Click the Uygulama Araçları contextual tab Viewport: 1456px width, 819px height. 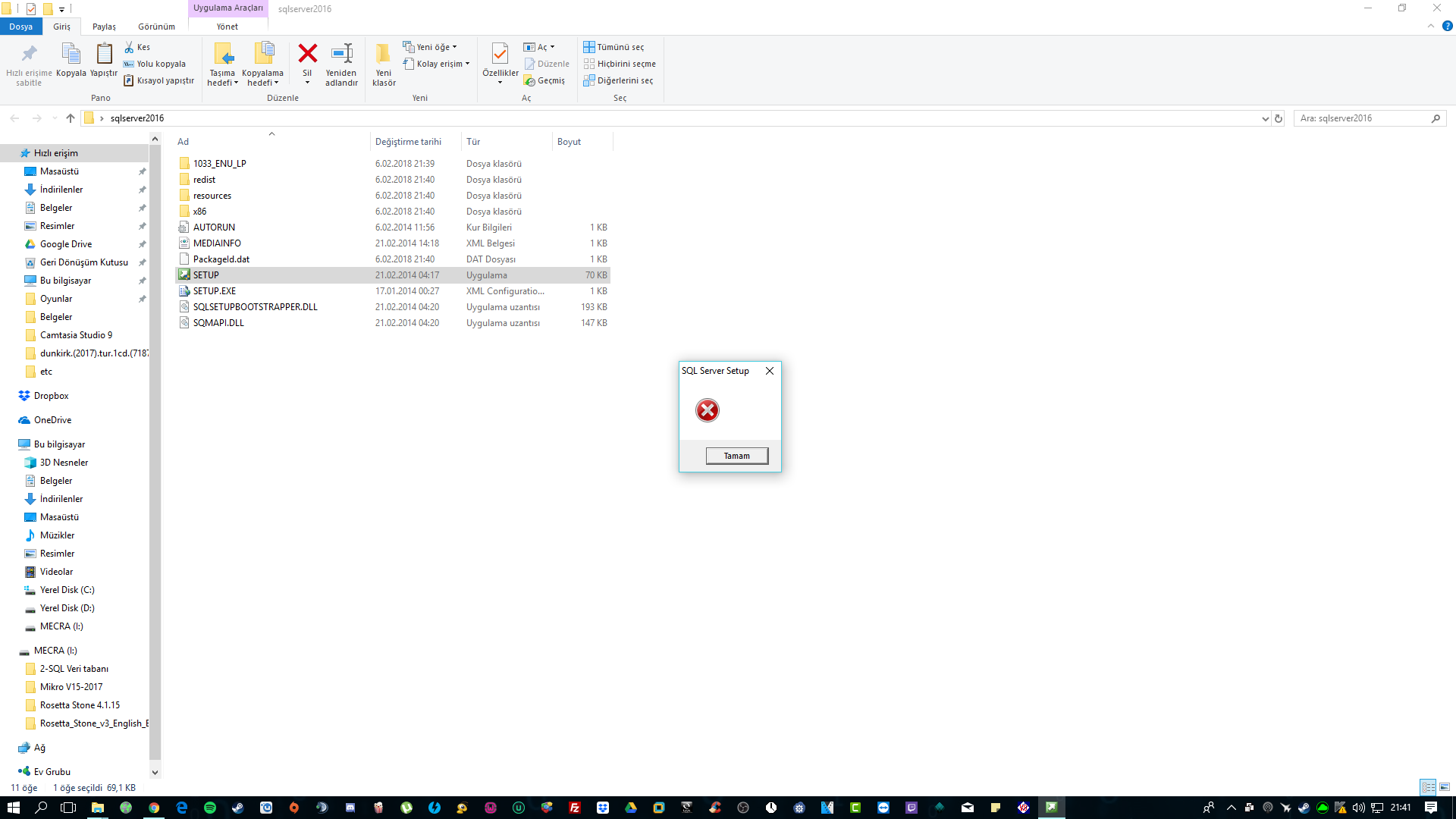227,8
